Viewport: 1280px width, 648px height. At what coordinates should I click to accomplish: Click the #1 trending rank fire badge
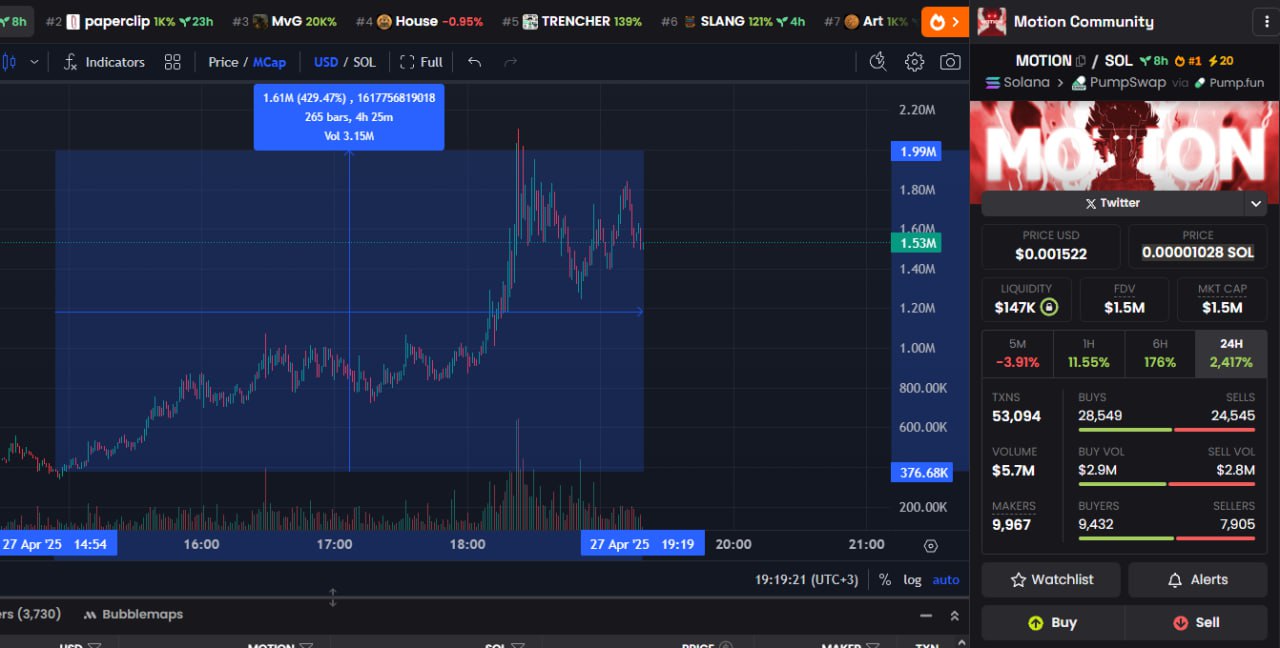(x=1188, y=61)
